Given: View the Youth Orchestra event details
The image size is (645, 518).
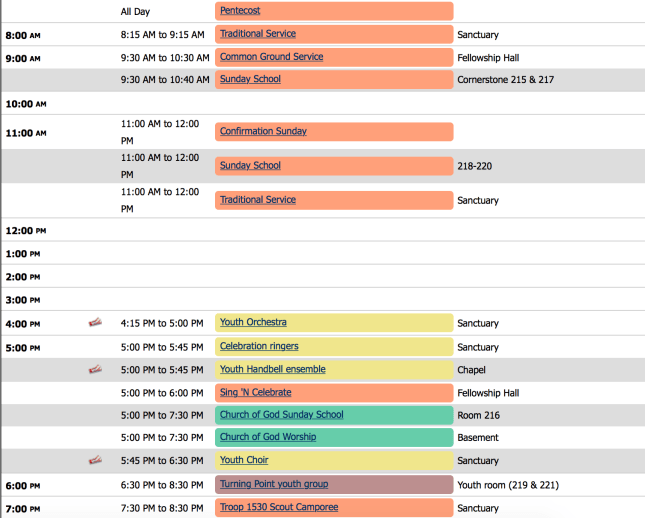Looking at the screenshot, I should pos(253,322).
